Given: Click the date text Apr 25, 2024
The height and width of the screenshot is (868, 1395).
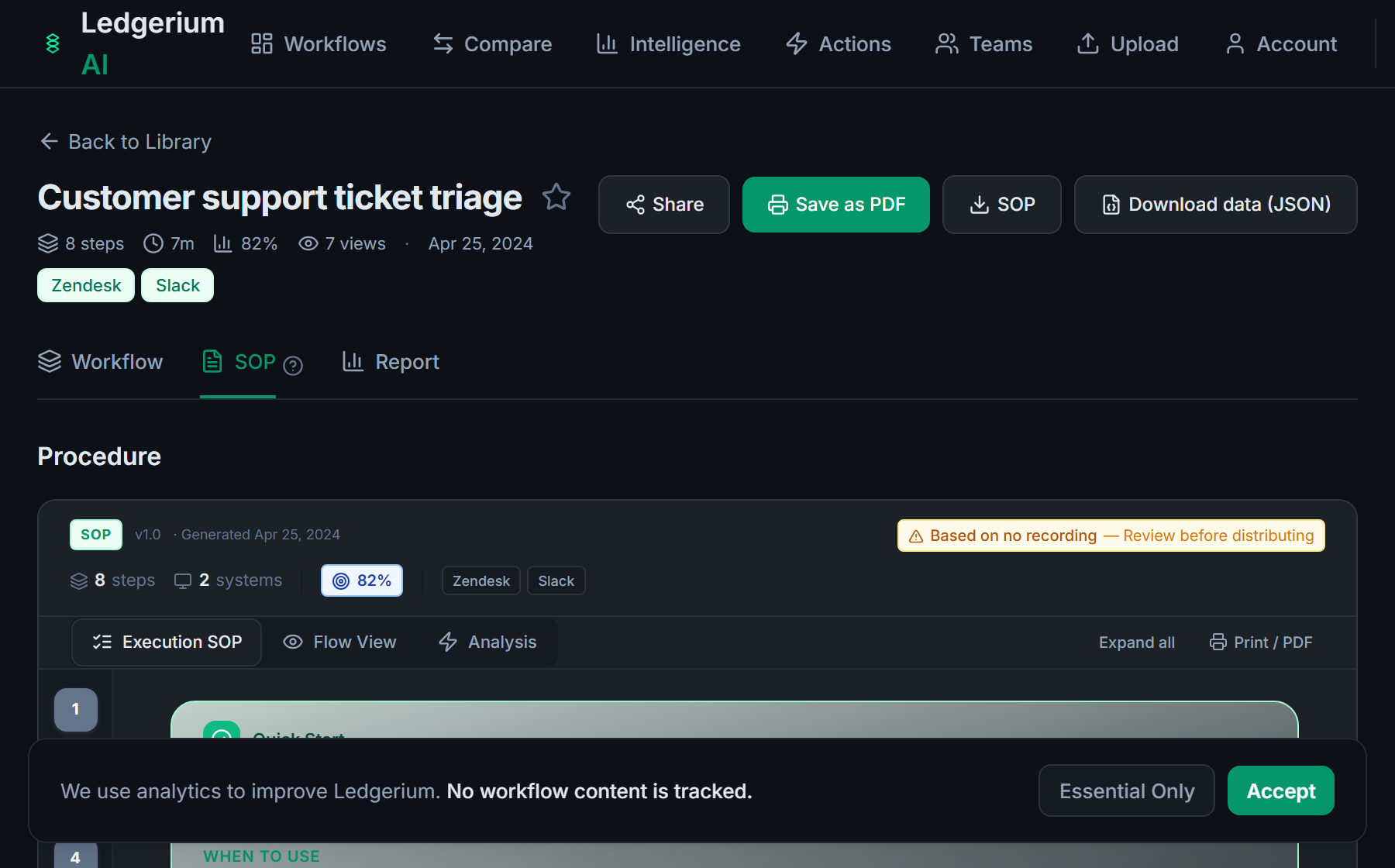Looking at the screenshot, I should [480, 243].
